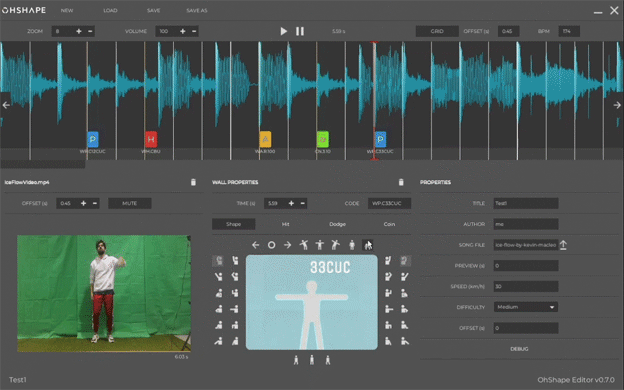
Task: Increase zoom with the plus button
Action: click(x=79, y=31)
